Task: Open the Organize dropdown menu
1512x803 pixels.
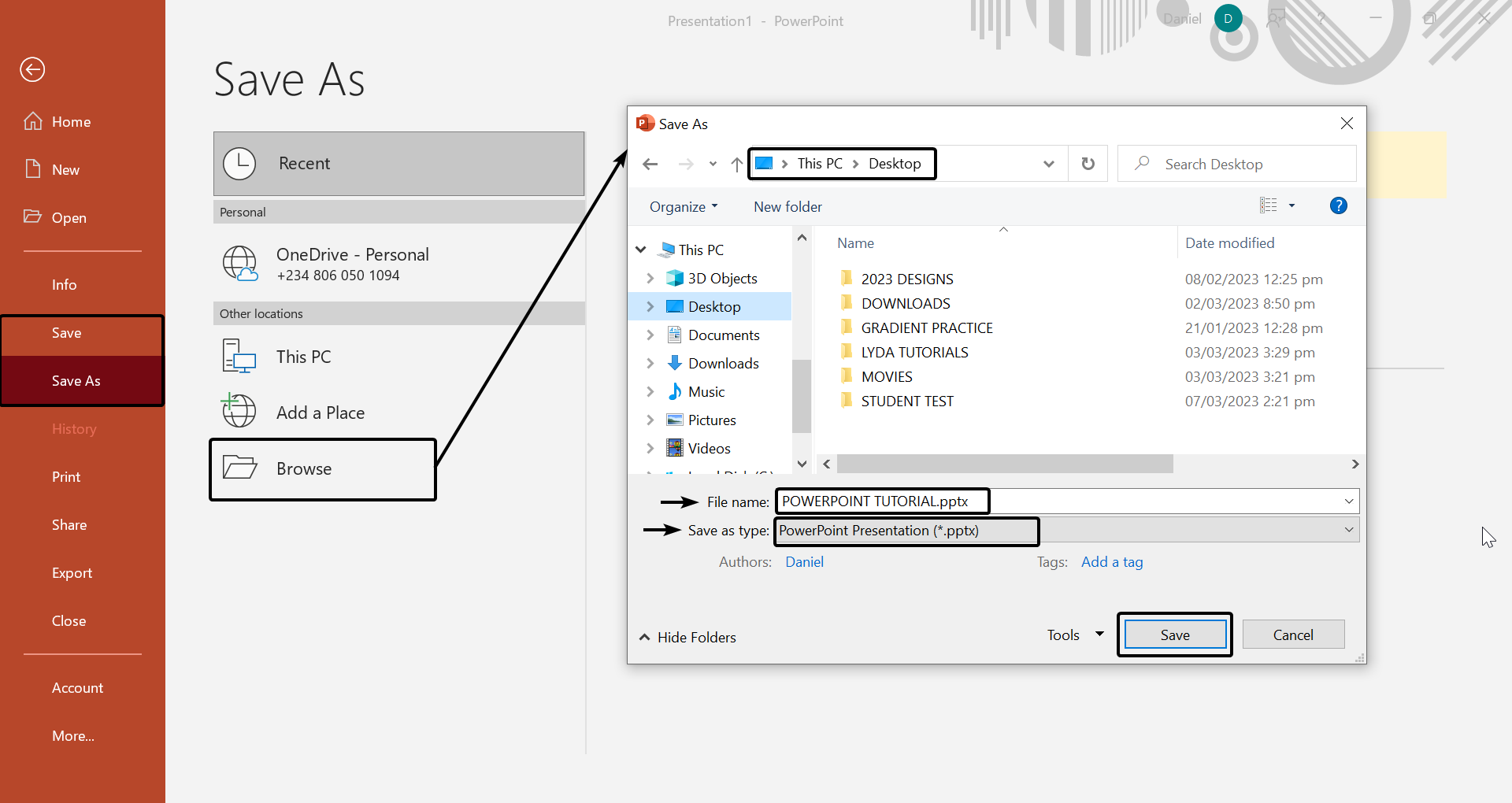Action: [683, 207]
